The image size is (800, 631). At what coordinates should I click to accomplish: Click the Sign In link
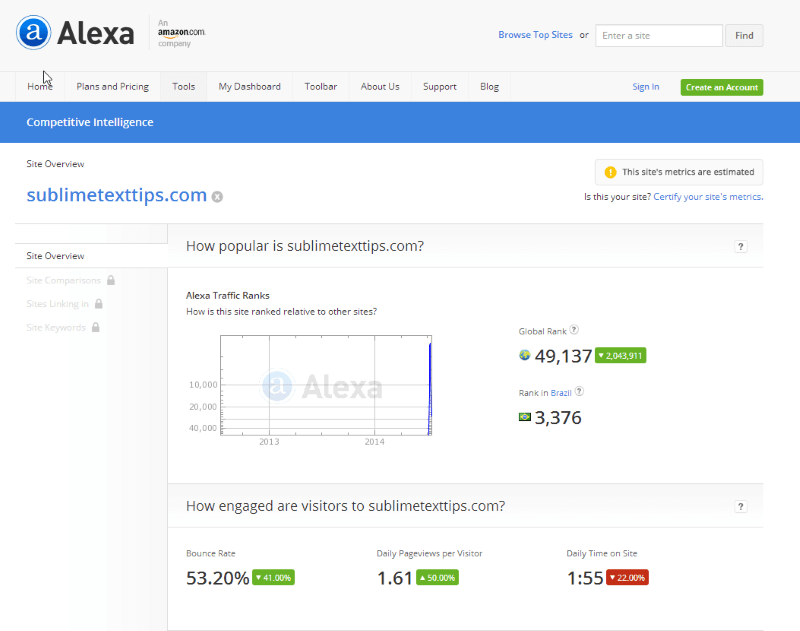pos(646,87)
